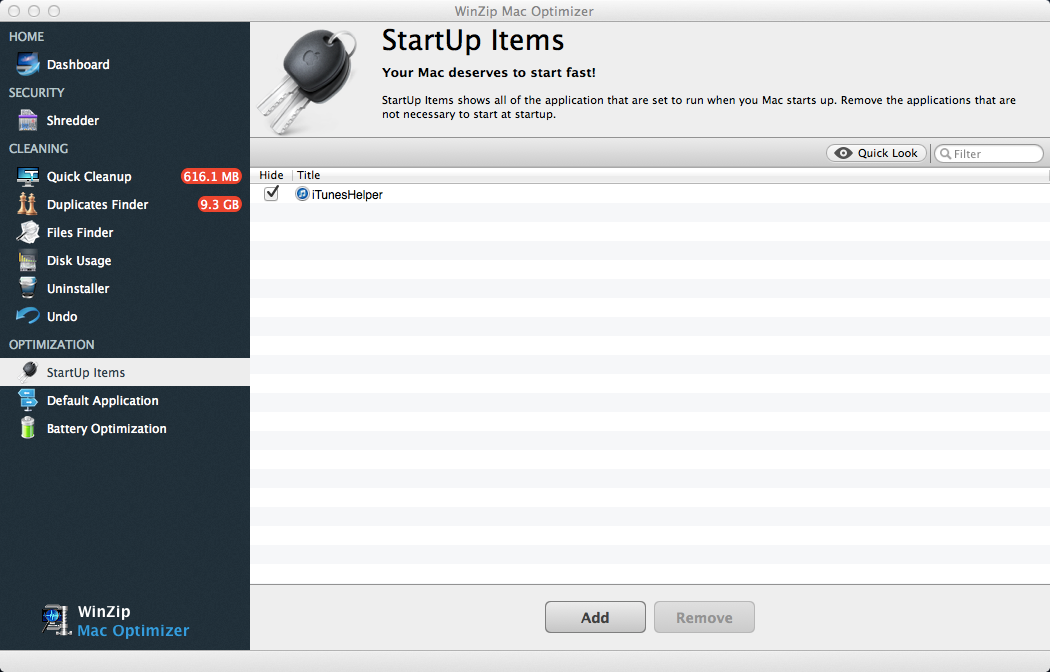This screenshot has width=1050, height=672.
Task: Click the Default Application signpost icon
Action: pyautogui.click(x=28, y=401)
